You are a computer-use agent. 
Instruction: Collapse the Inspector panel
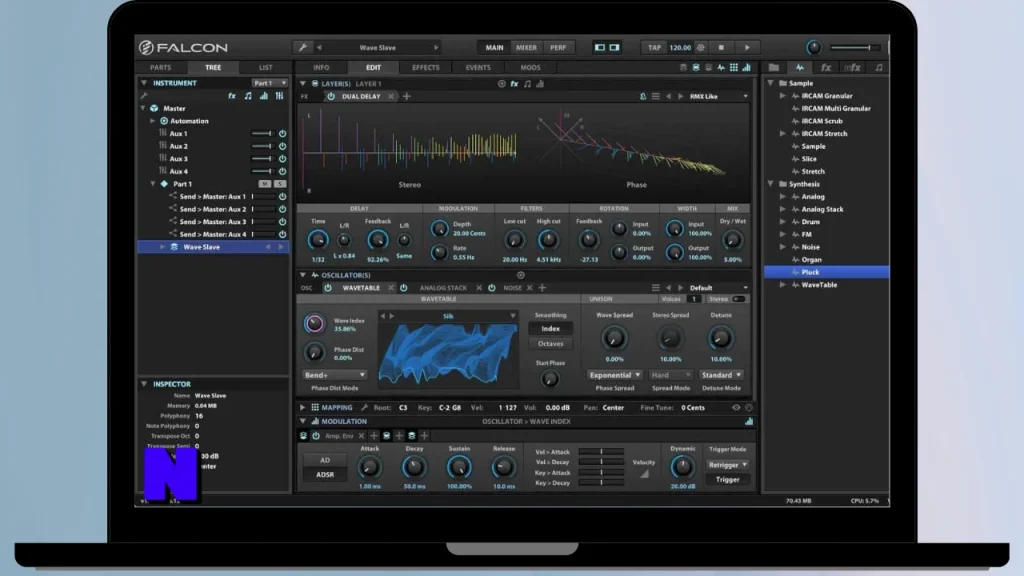pyautogui.click(x=144, y=384)
